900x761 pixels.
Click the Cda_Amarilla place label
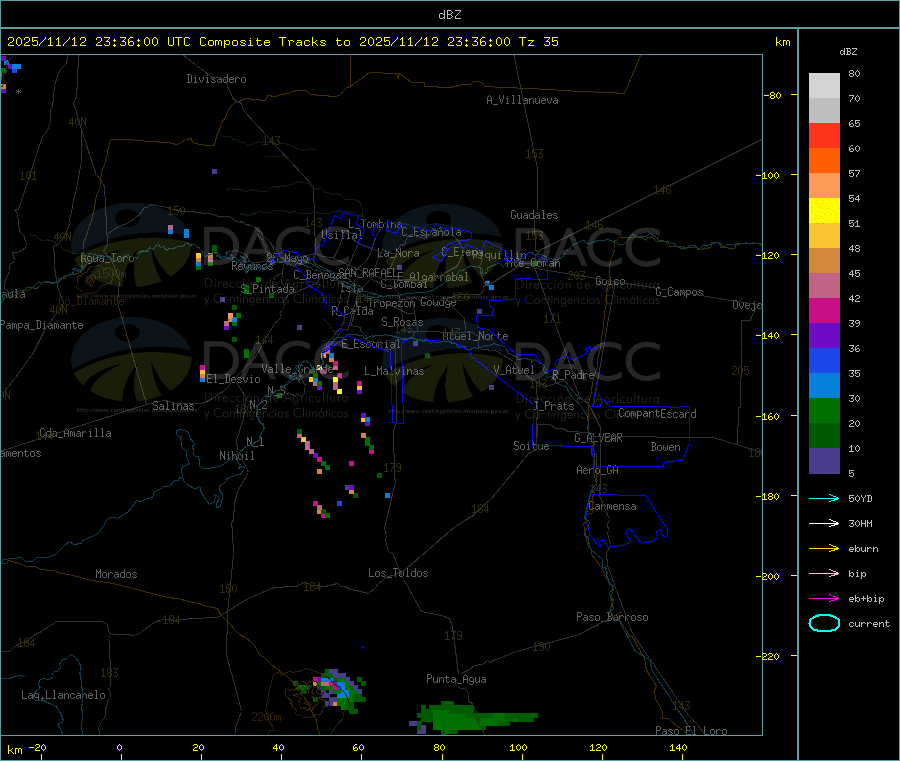point(75,433)
